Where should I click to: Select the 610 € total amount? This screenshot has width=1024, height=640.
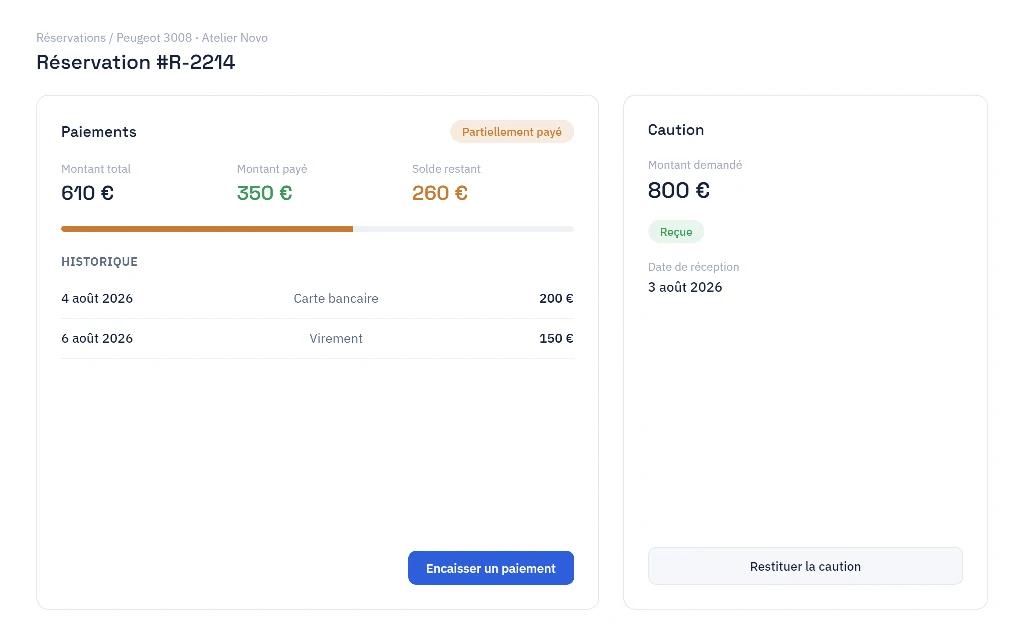coord(87,193)
